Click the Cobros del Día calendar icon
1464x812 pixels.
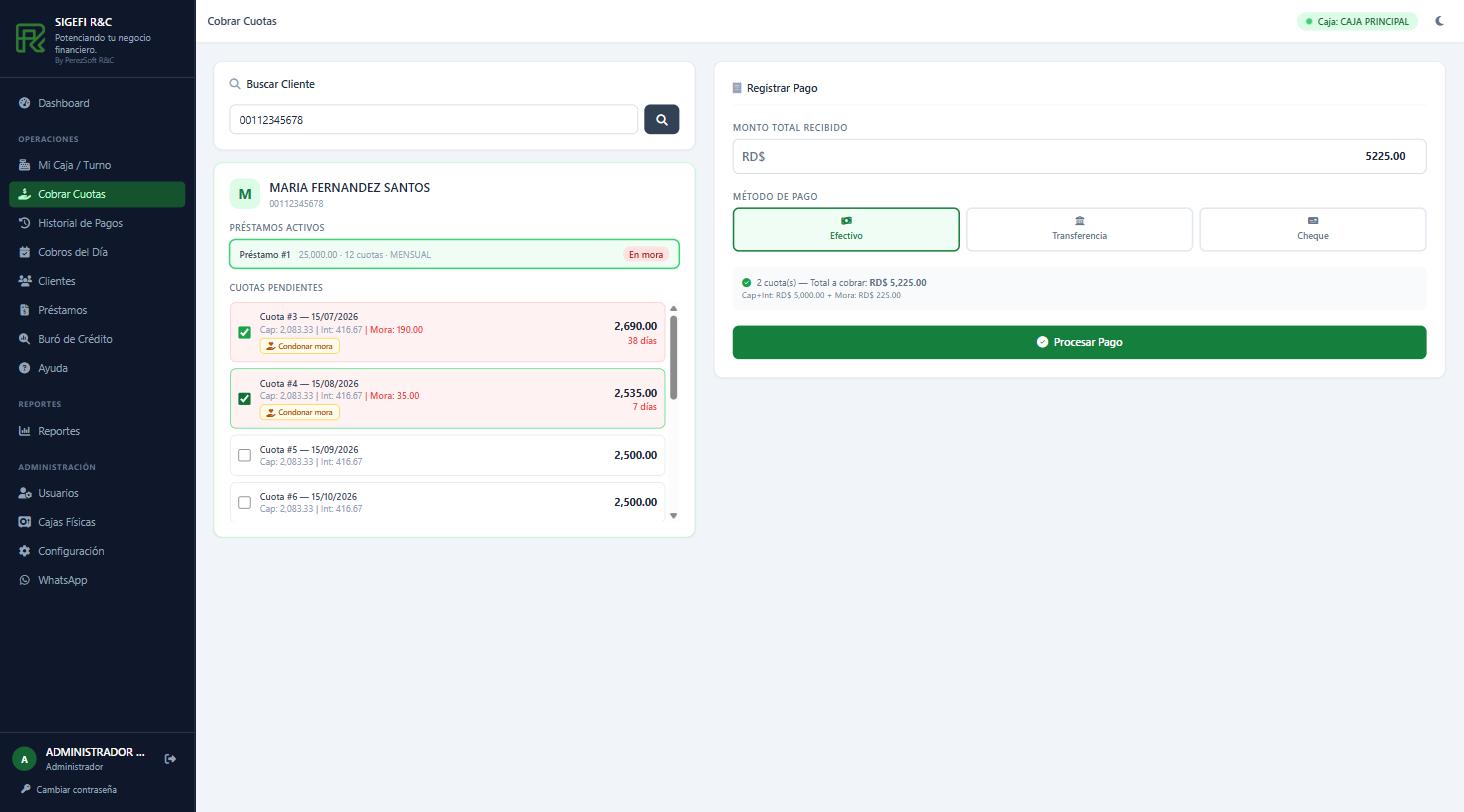pyautogui.click(x=25, y=252)
